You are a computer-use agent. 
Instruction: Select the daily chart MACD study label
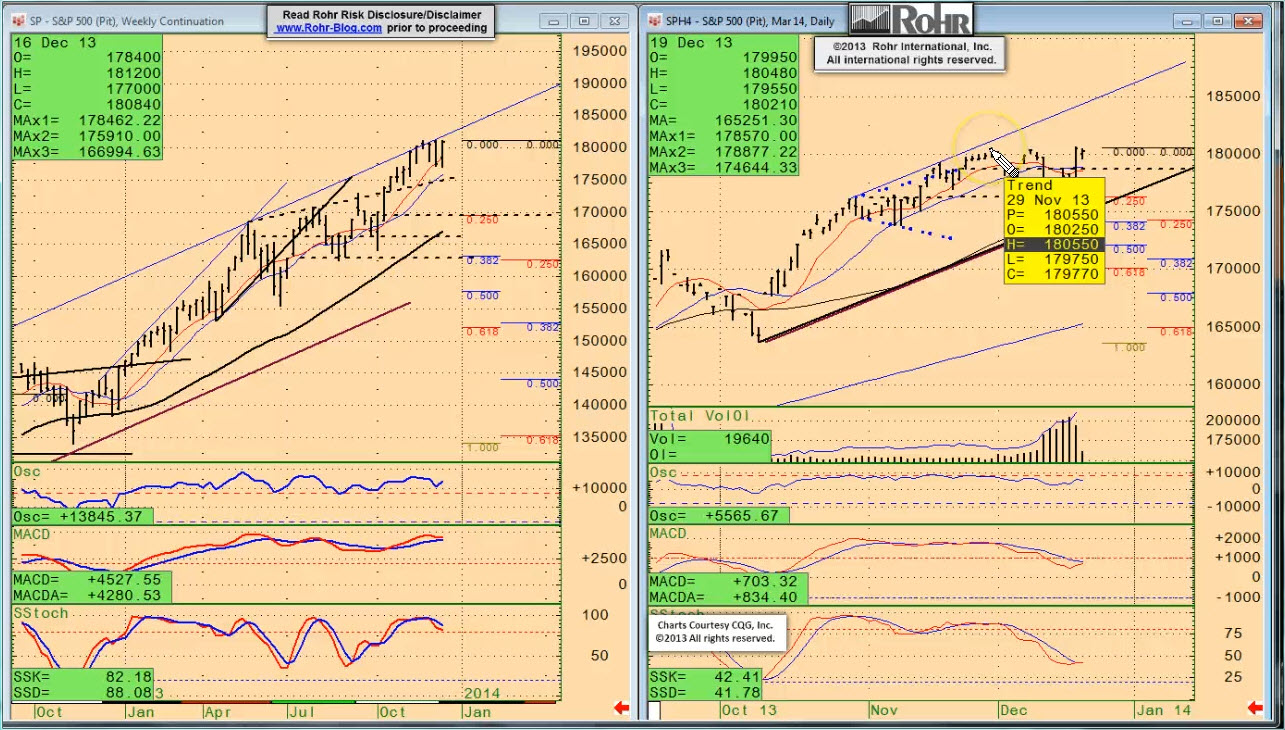click(668, 534)
